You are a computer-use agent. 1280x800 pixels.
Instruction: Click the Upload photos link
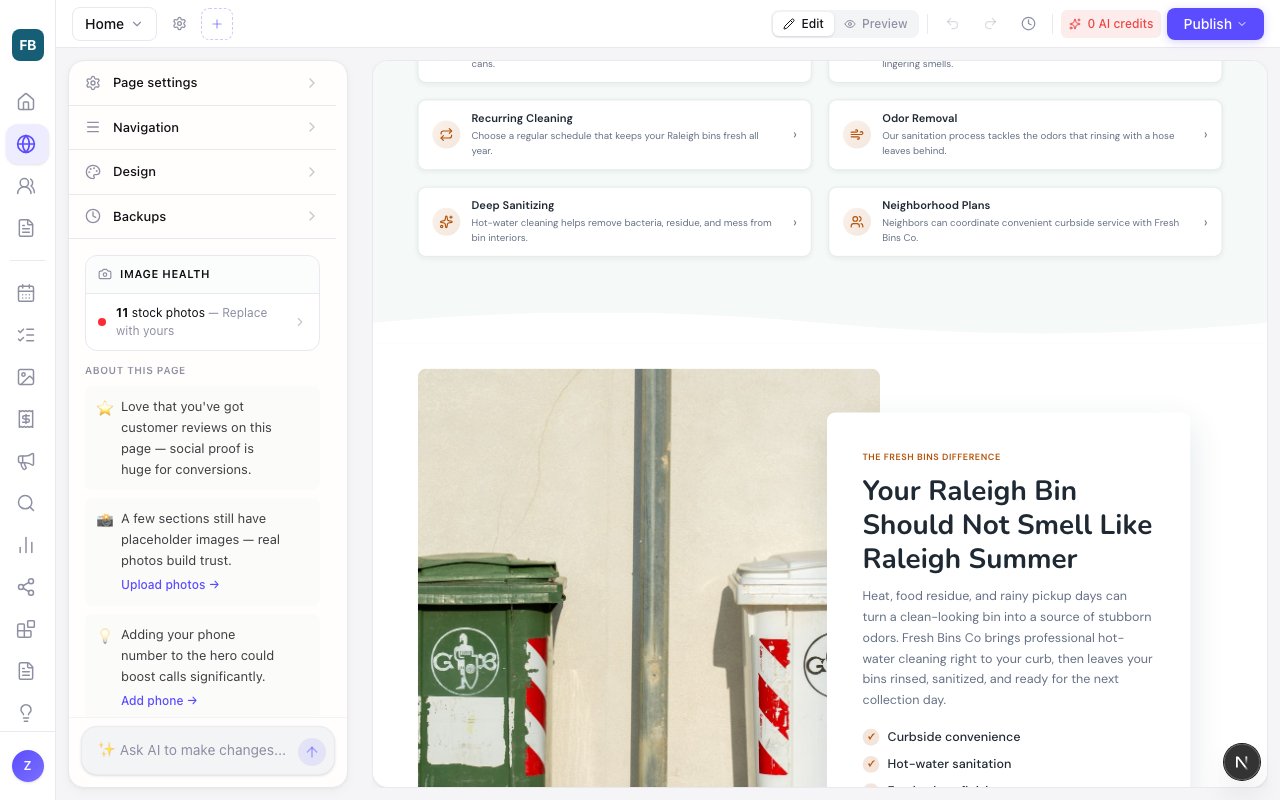point(170,585)
